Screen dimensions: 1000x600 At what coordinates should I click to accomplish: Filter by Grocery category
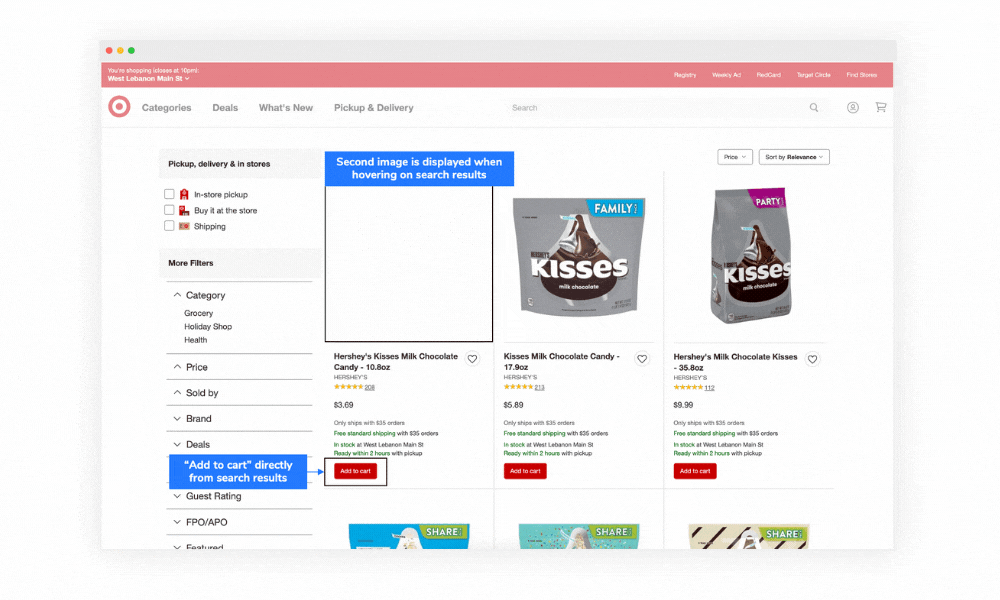tap(198, 313)
